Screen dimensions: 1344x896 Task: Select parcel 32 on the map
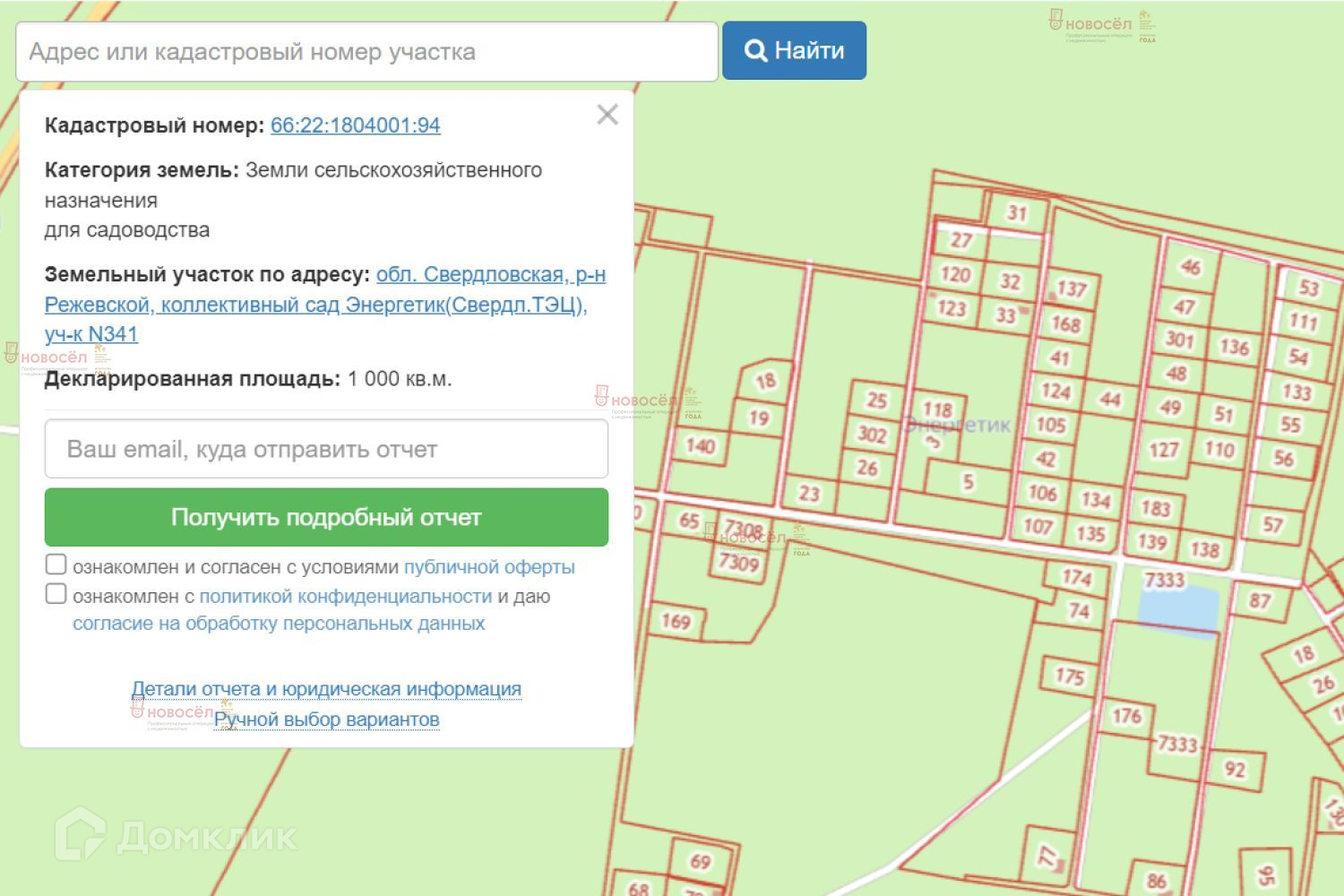pyautogui.click(x=1010, y=282)
